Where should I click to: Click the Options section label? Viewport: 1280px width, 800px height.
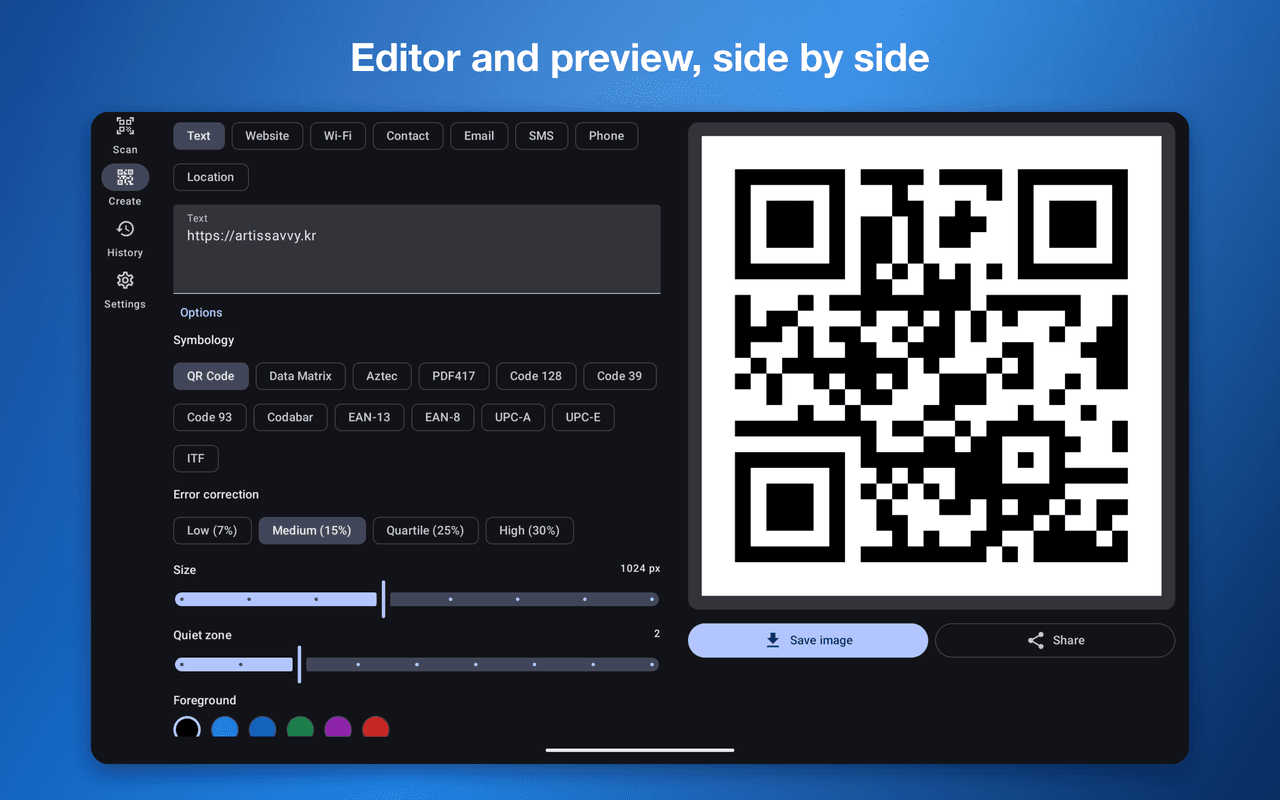pyautogui.click(x=201, y=313)
